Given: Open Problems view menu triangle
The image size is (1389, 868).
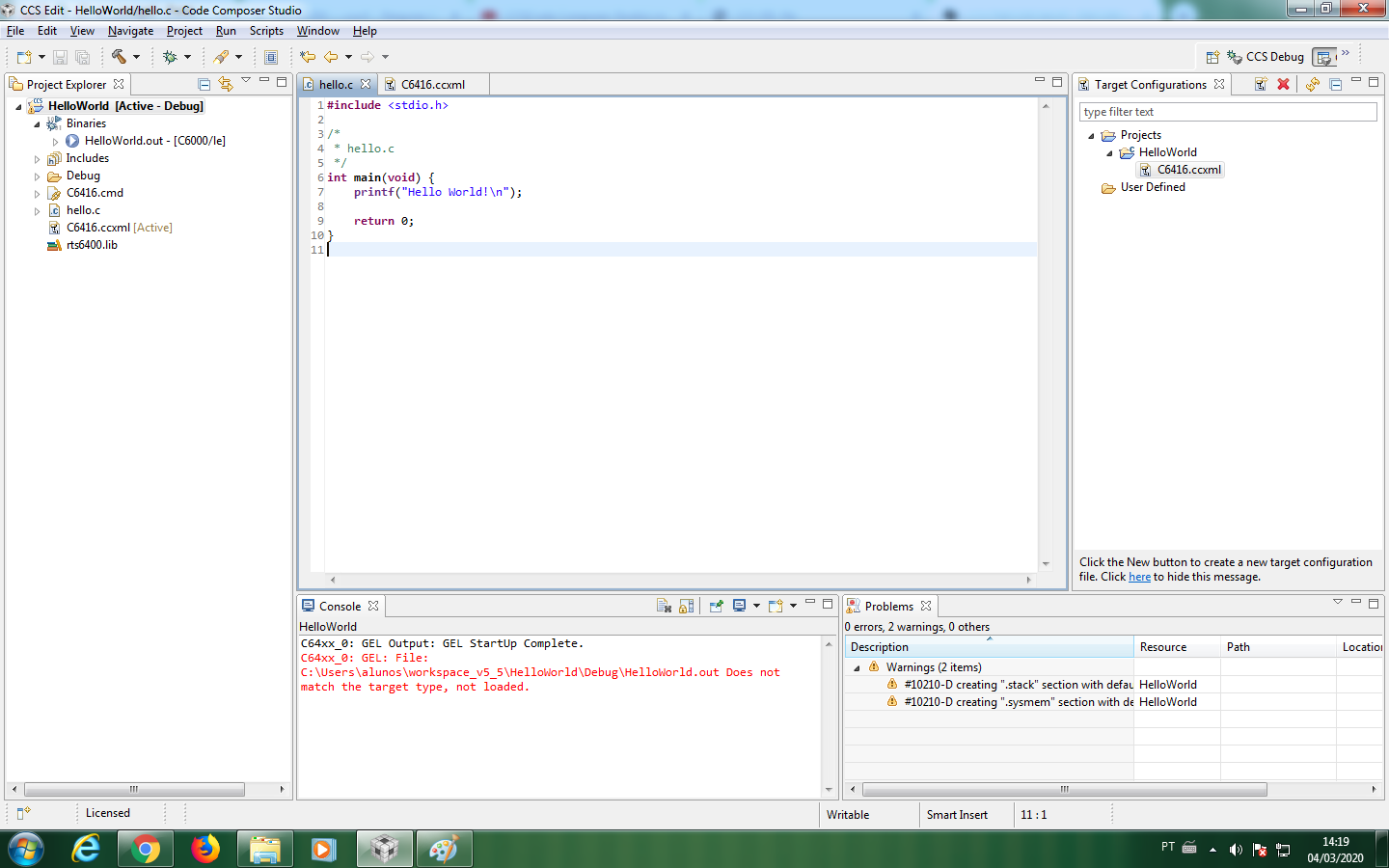Looking at the screenshot, I should click(1338, 602).
